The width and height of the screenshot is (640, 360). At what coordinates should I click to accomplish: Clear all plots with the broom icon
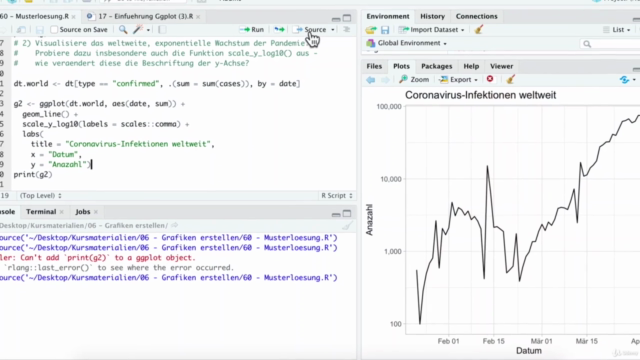(x=510, y=79)
